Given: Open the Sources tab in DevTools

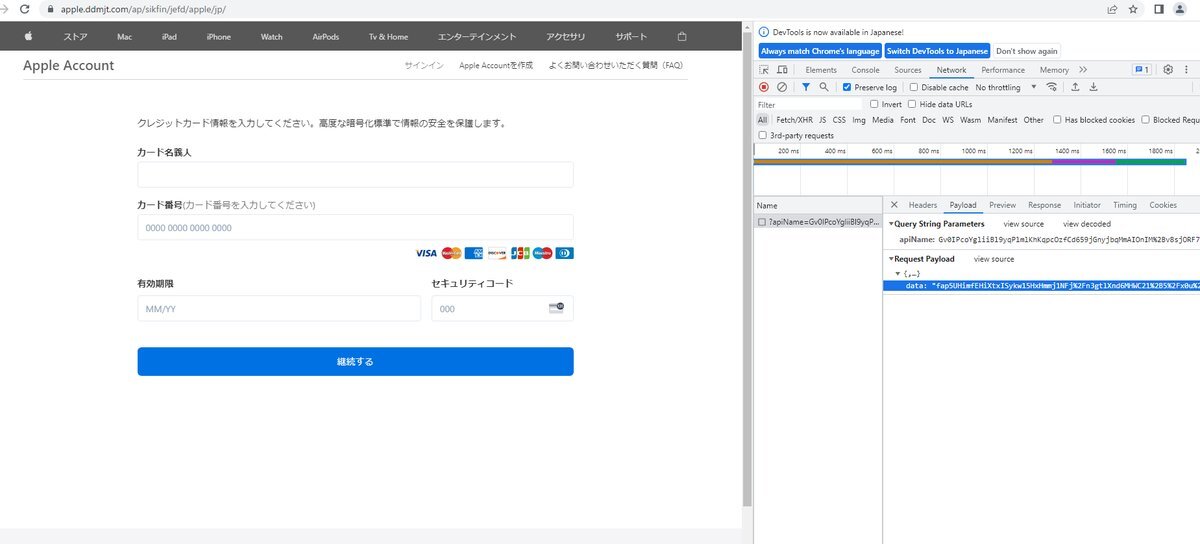Looking at the screenshot, I should 908,70.
